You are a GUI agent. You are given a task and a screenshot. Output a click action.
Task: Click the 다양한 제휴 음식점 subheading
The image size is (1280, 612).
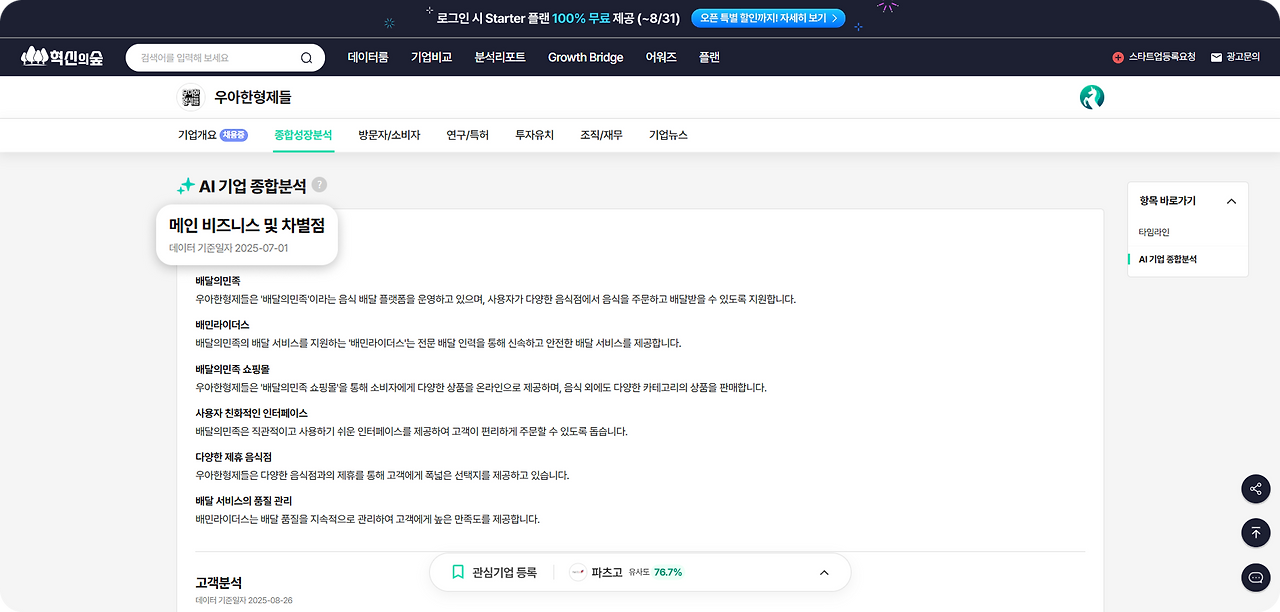click(233, 457)
